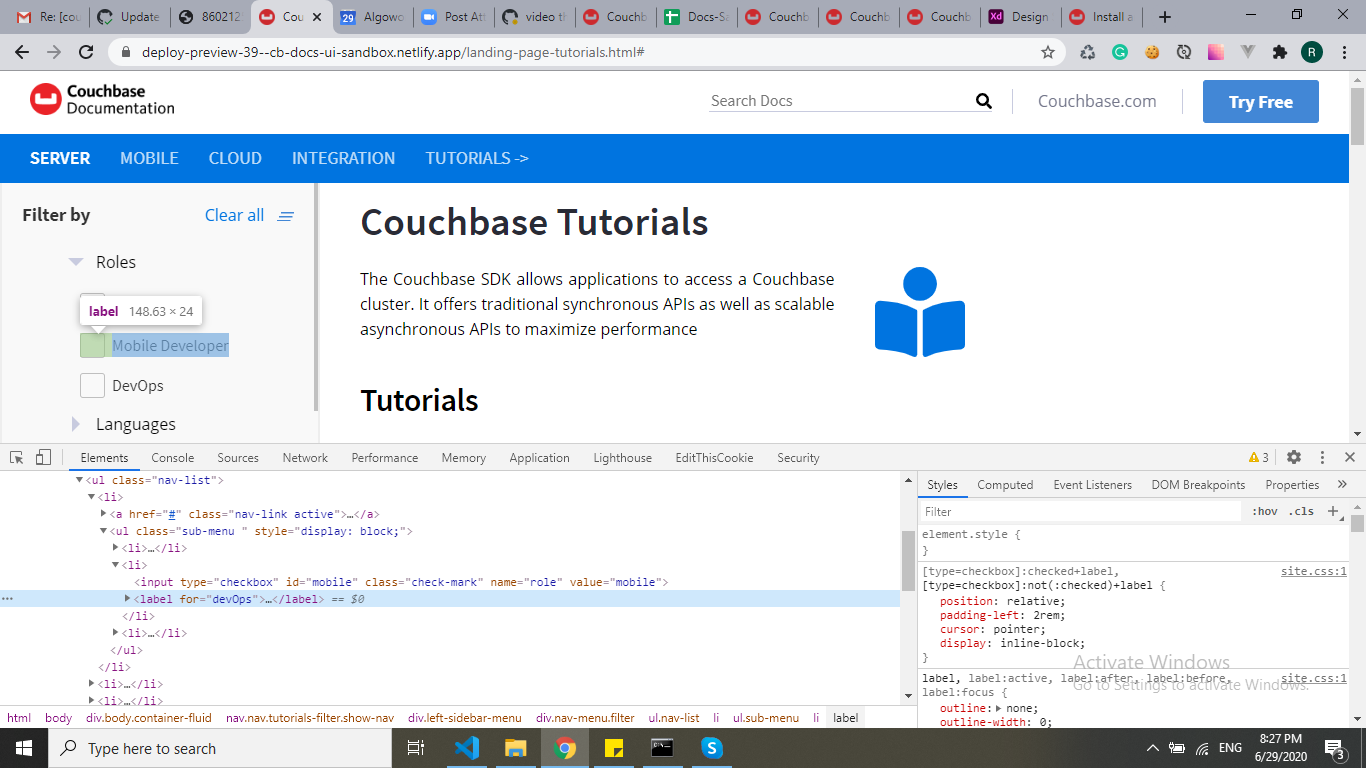The image size is (1366, 768).
Task: Open the CLOUD navigation link
Action: [235, 158]
